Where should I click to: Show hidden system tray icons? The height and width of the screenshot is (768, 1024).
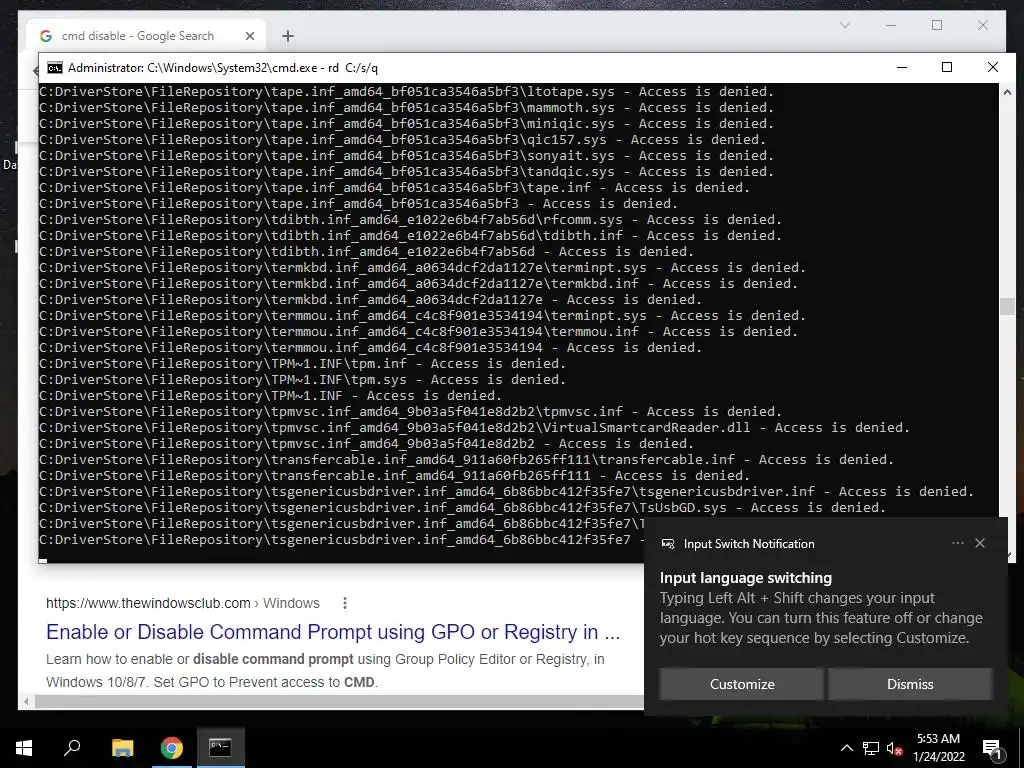coord(846,748)
